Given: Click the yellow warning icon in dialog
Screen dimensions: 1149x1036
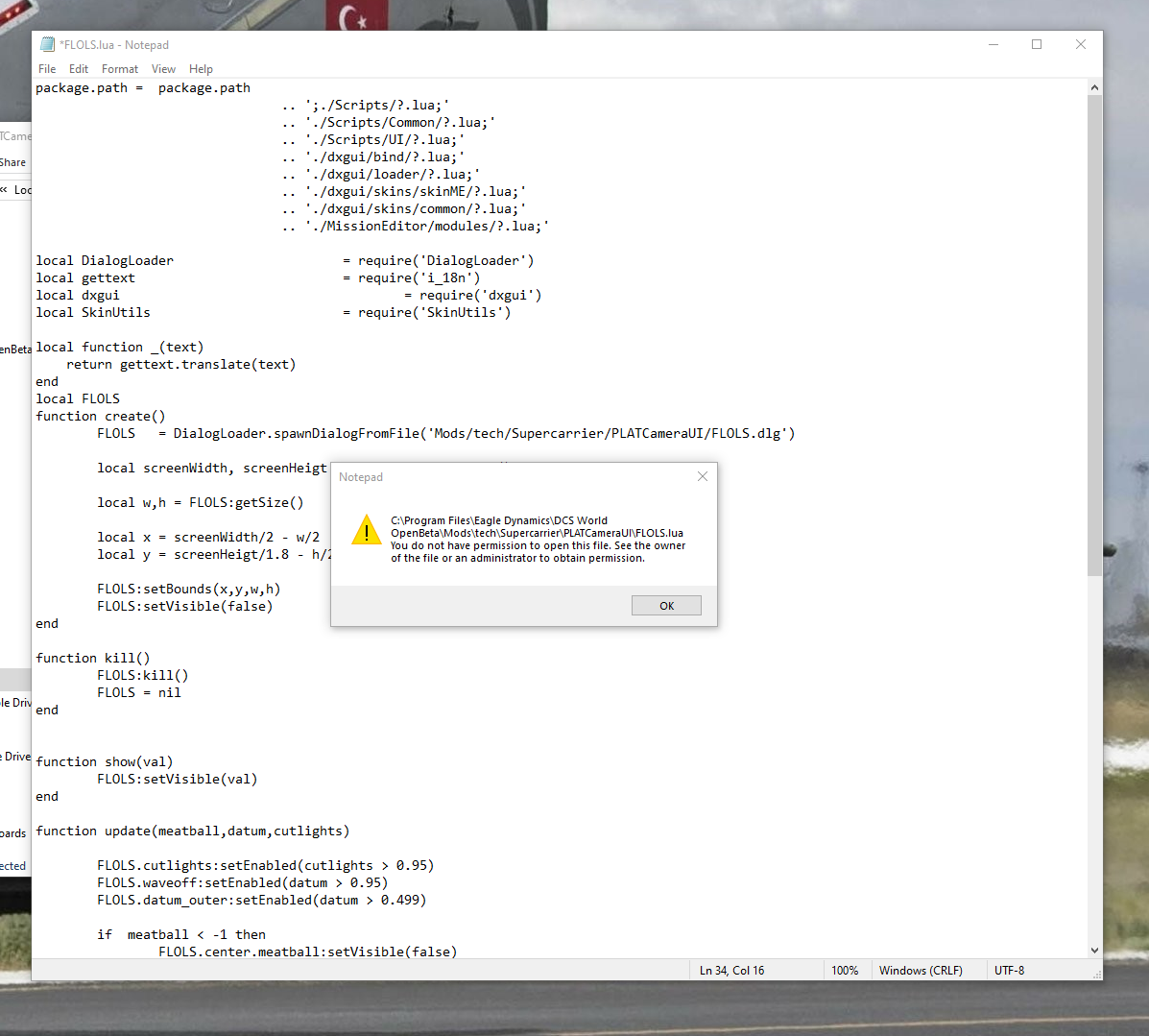Looking at the screenshot, I should (x=367, y=529).
